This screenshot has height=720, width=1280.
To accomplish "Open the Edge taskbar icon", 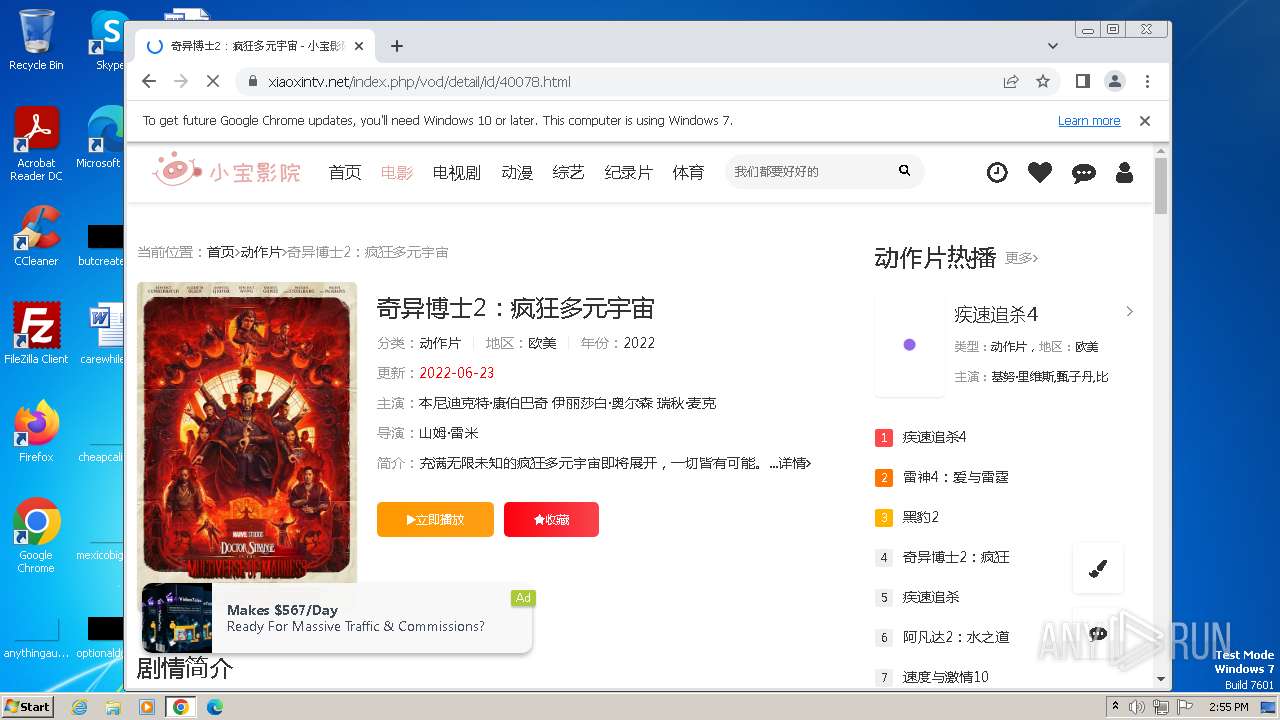I will pyautogui.click(x=214, y=707).
